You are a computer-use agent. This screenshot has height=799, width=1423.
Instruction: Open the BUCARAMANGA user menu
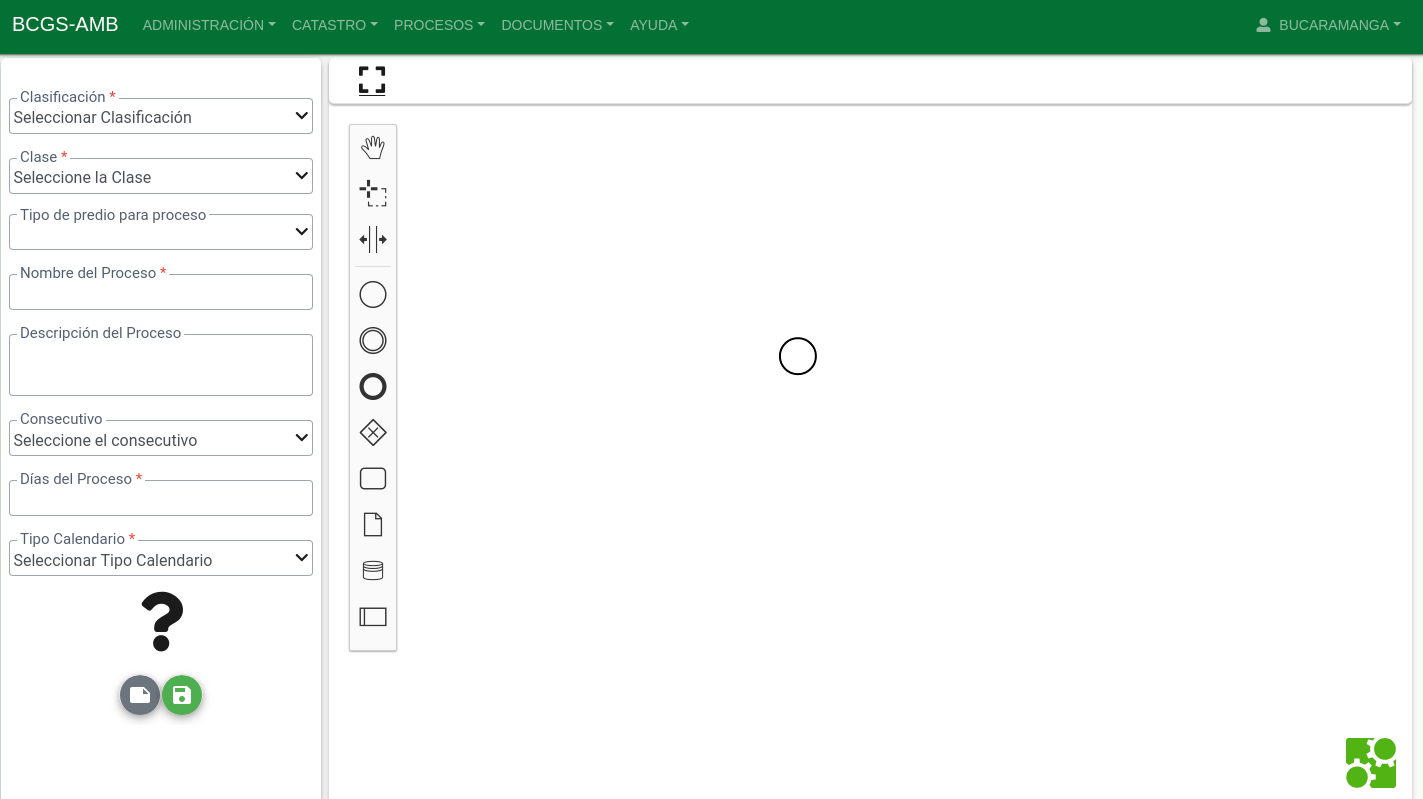coord(1328,25)
